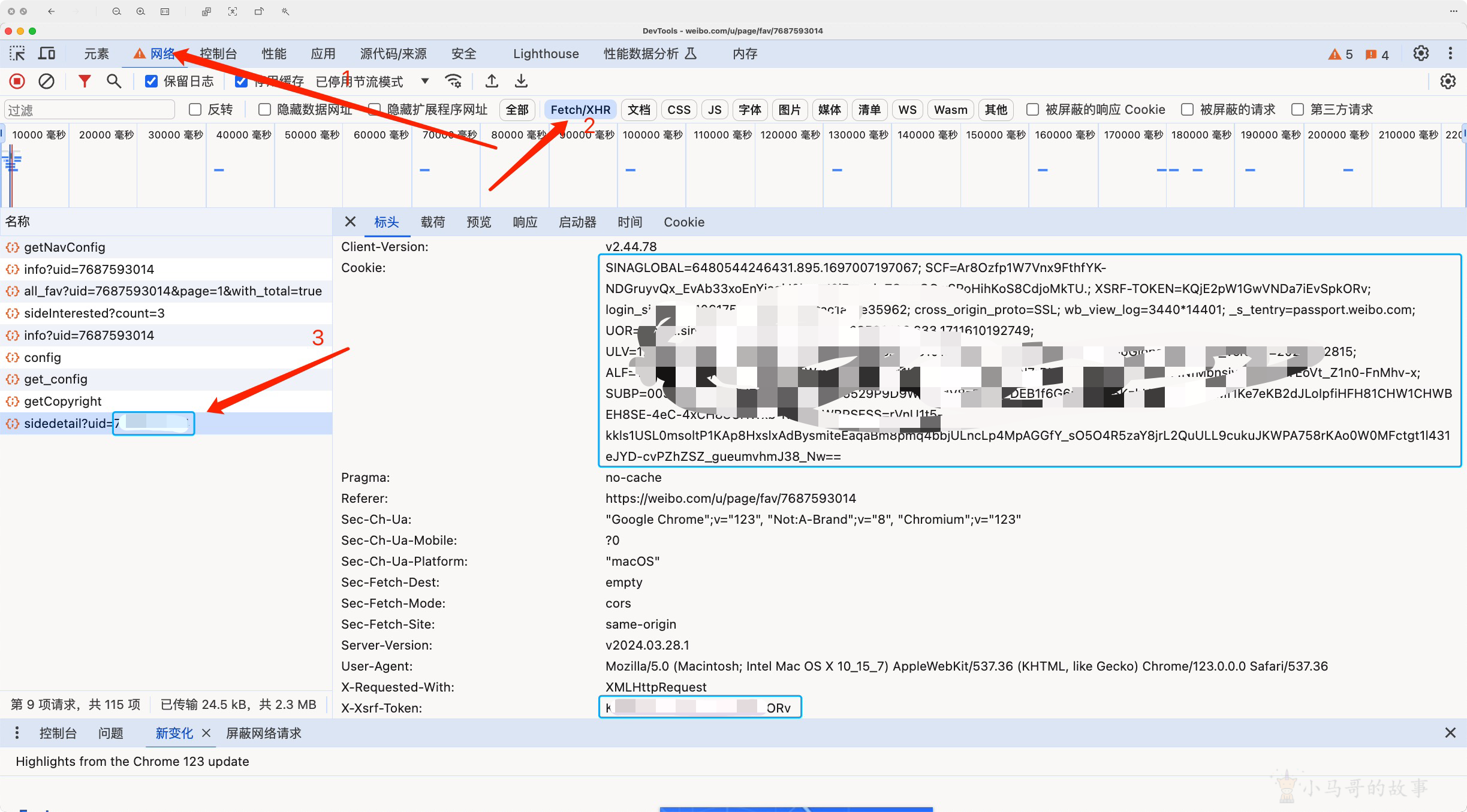The width and height of the screenshot is (1467, 812).
Task: Click zoom in icon in viewer toolbar
Action: coord(141,11)
